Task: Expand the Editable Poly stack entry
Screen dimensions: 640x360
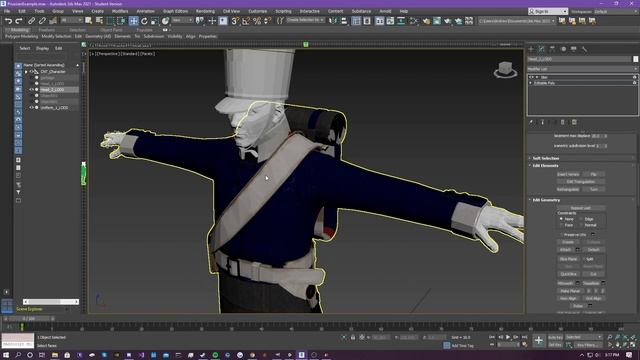Action: 531,83
